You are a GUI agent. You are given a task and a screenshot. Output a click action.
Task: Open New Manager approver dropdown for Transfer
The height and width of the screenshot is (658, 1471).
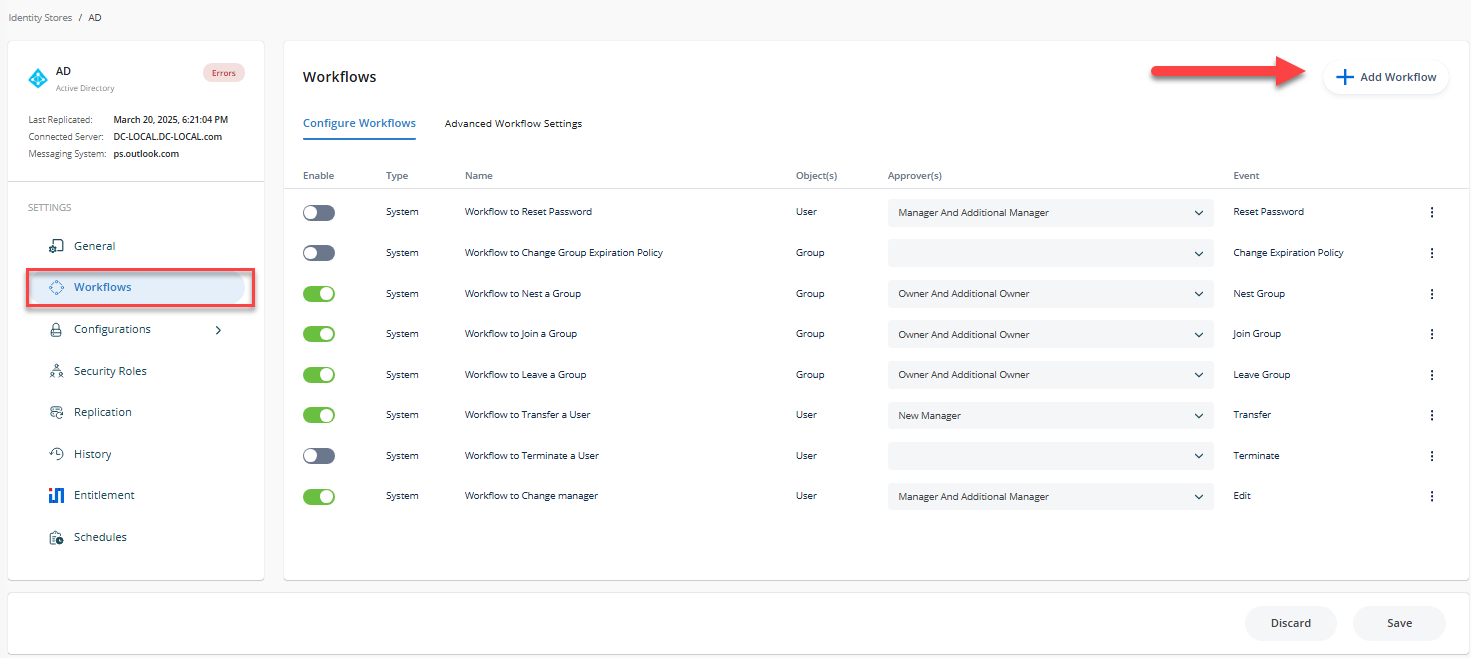pyautogui.click(x=1050, y=415)
